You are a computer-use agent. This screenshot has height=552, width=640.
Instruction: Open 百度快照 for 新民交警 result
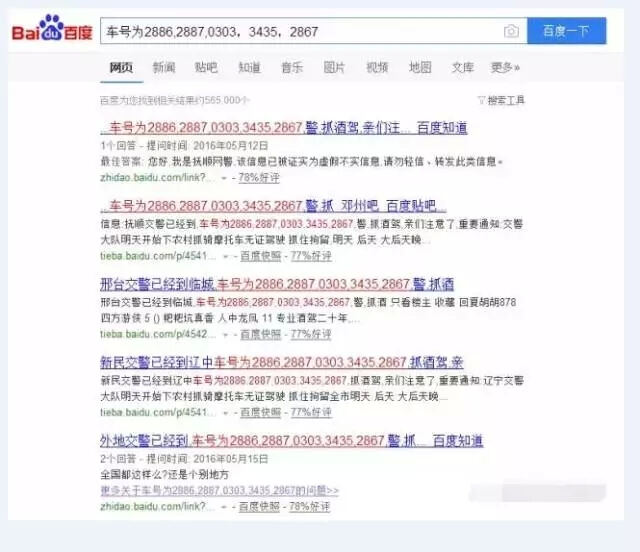[x=261, y=413]
